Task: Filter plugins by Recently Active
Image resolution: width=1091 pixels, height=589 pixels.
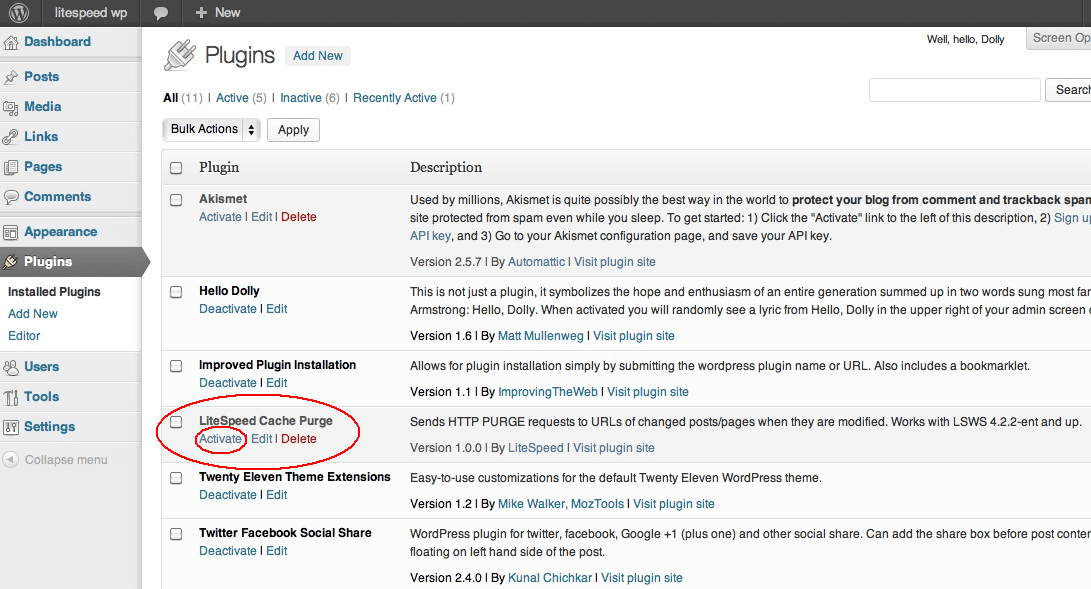Action: (395, 97)
